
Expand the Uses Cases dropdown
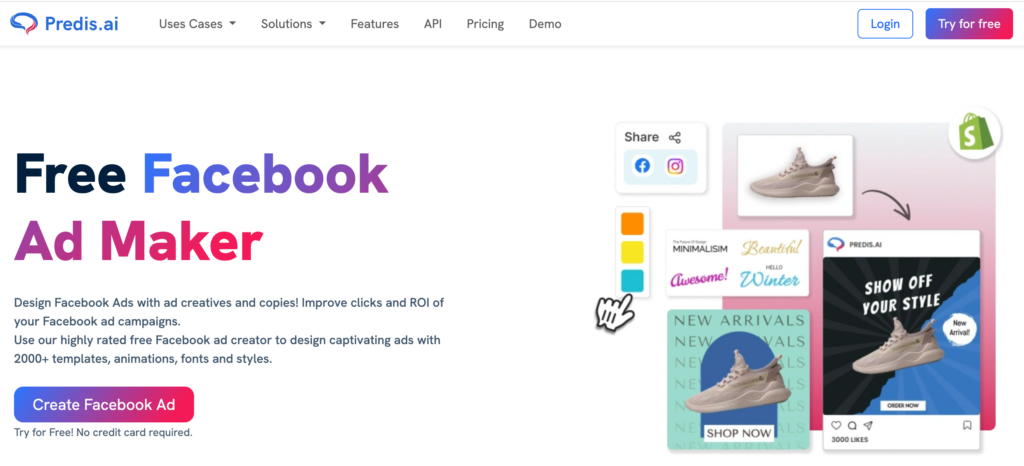(x=197, y=24)
